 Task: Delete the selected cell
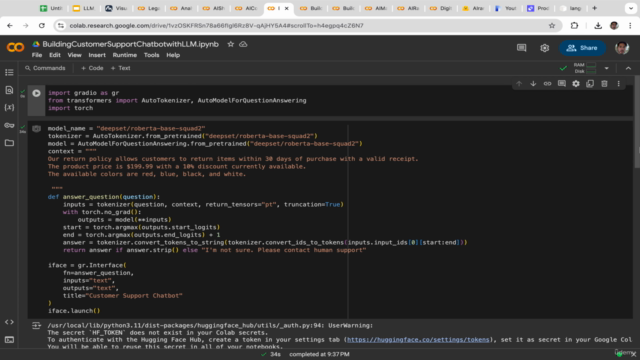click(604, 84)
